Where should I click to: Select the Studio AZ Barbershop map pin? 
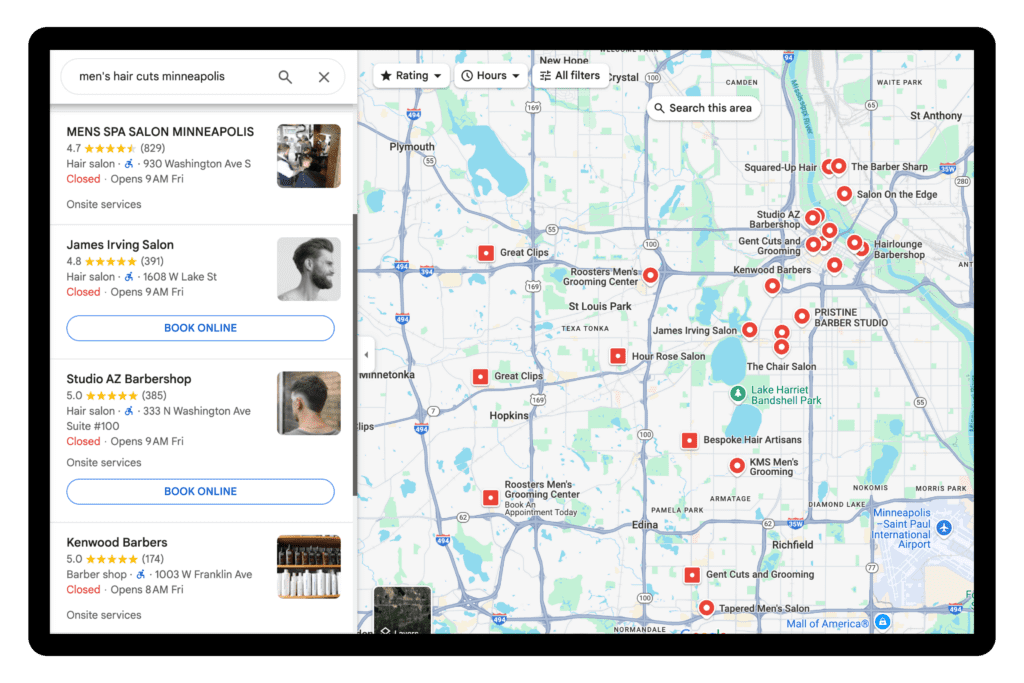812,217
